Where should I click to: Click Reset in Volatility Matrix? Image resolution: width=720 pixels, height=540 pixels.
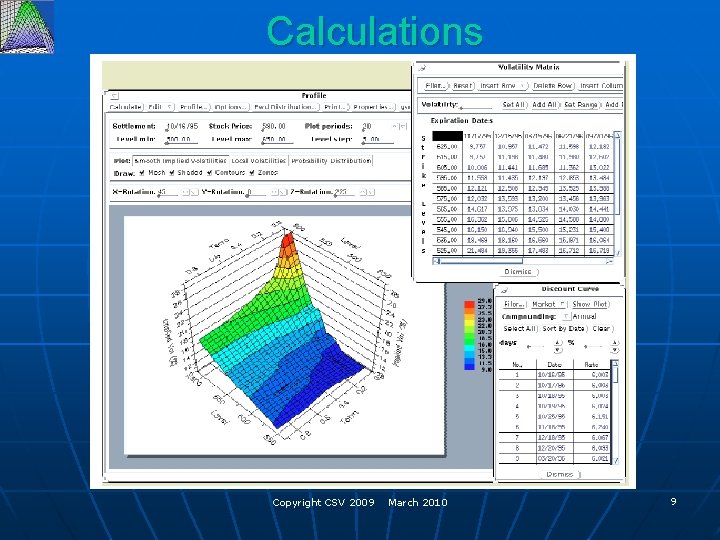coord(462,86)
